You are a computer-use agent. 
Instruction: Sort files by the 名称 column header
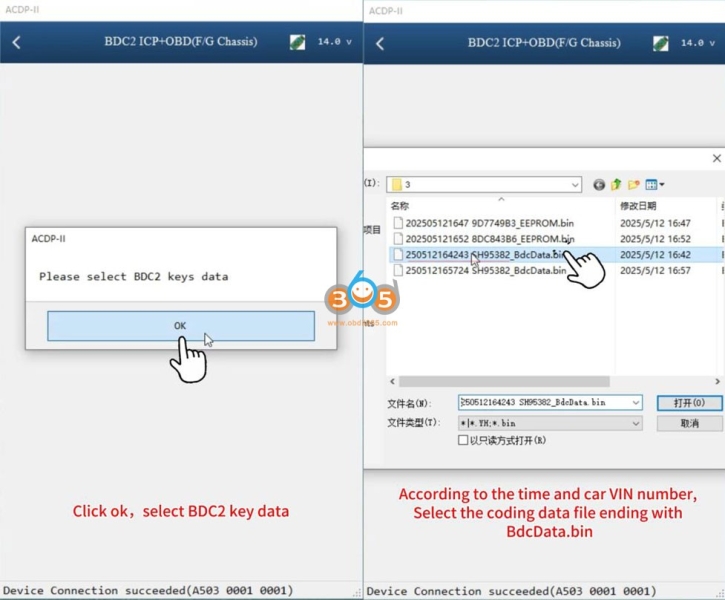(400, 206)
